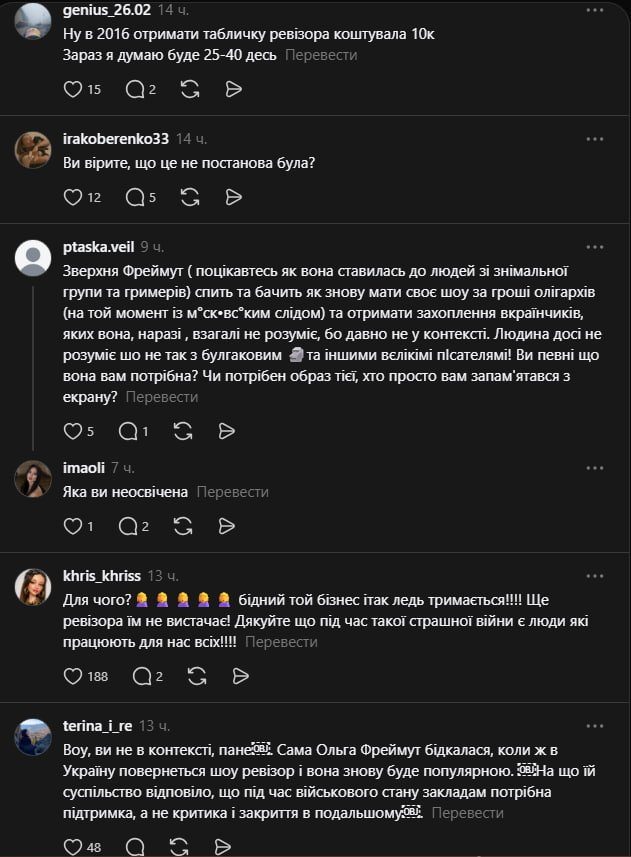Share imaoli's comment via send icon
The image size is (631, 857).
[x=227, y=525]
